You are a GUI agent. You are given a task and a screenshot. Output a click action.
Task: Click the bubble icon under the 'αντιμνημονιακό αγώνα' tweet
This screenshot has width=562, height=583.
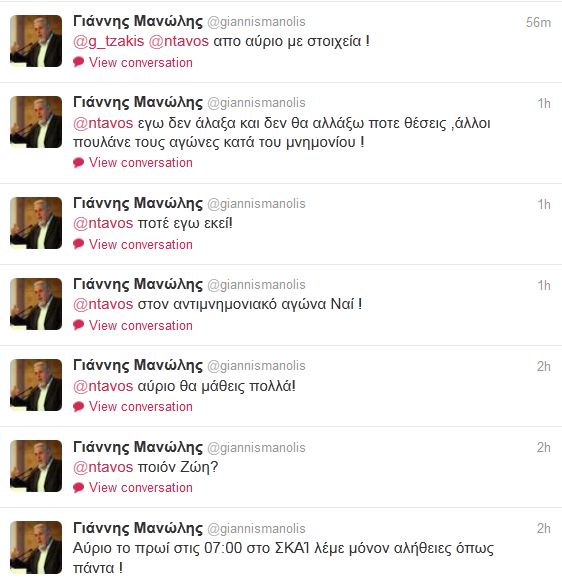(78, 325)
